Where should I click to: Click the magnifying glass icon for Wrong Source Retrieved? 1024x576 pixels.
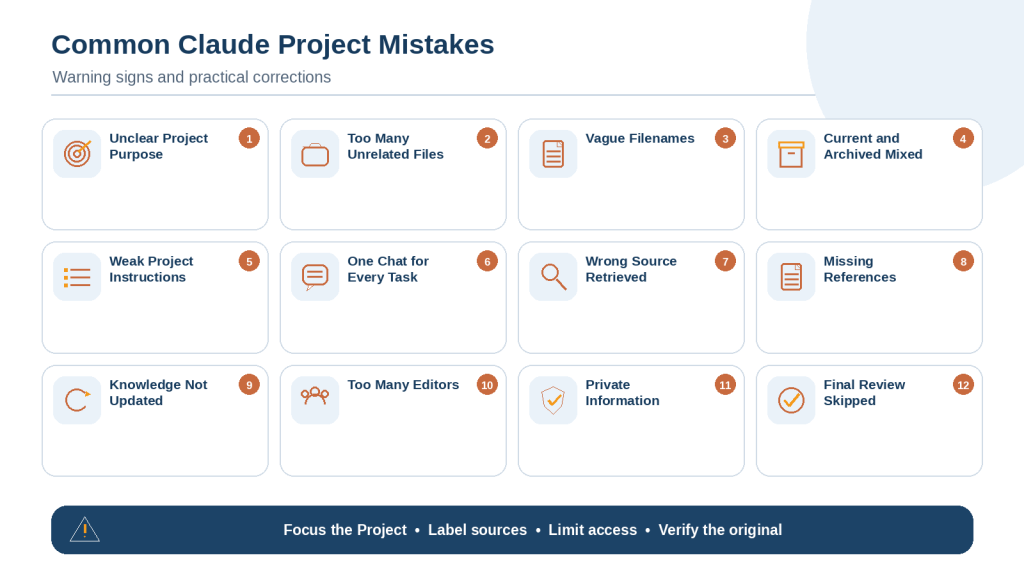[553, 277]
